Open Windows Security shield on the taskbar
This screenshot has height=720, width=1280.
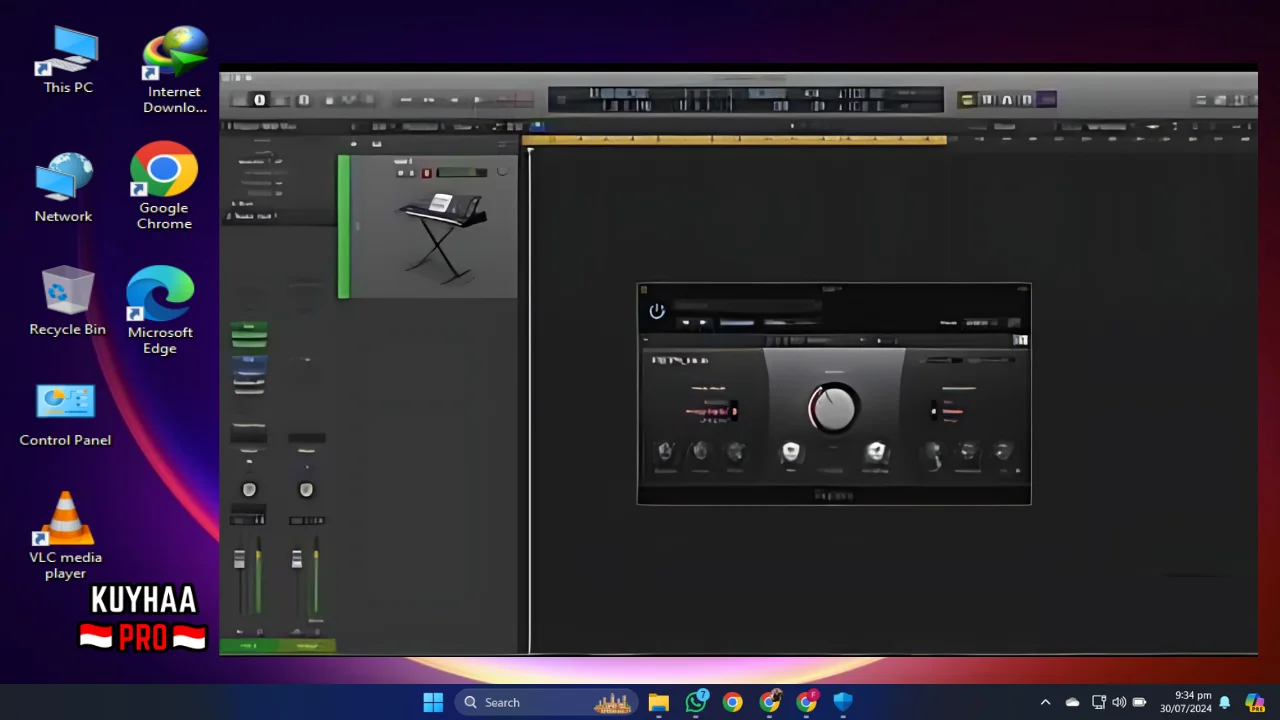pos(843,702)
